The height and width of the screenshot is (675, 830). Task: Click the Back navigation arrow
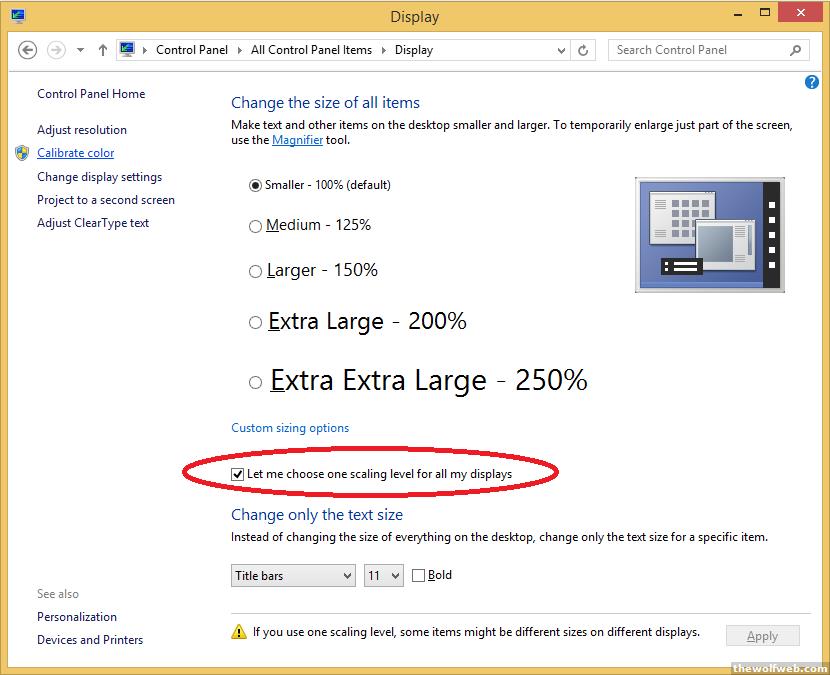click(x=28, y=50)
